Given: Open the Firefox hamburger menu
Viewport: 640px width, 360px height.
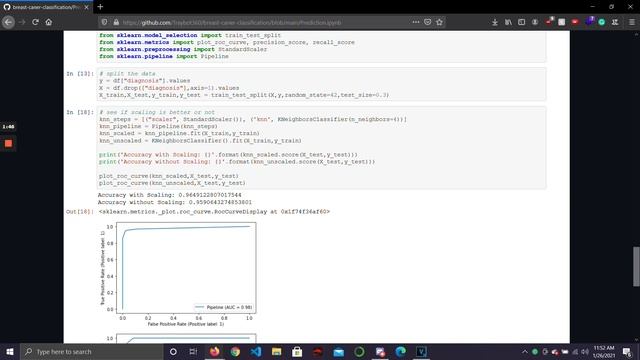Looking at the screenshot, I should [x=632, y=22].
